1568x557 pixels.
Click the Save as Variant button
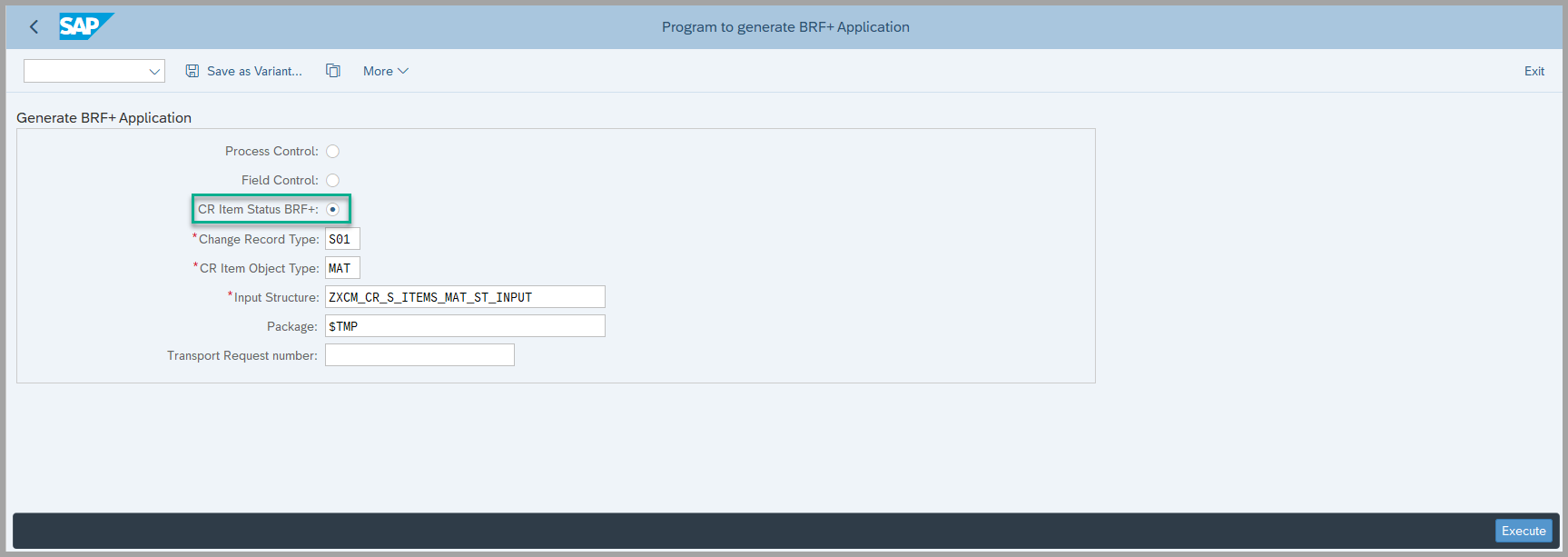pyautogui.click(x=244, y=71)
